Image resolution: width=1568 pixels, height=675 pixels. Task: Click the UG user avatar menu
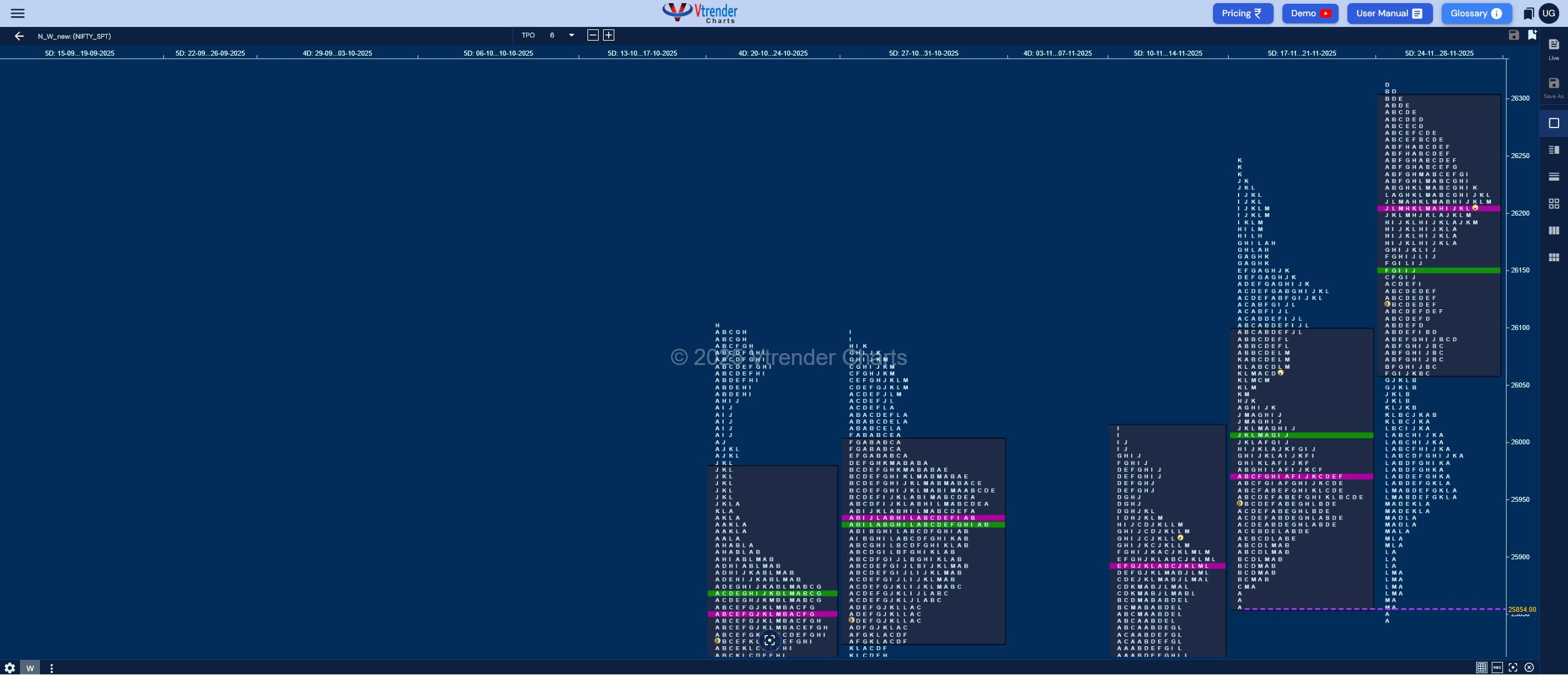pos(1549,13)
